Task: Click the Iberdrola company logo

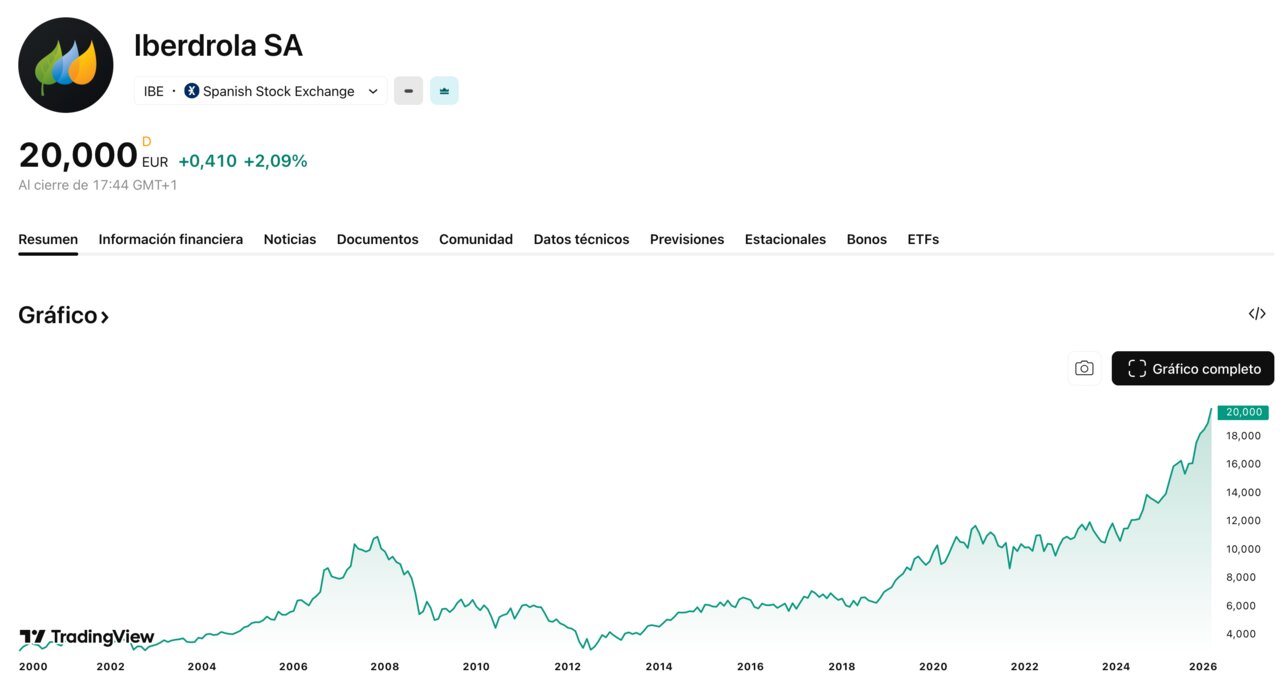Action: coord(66,64)
